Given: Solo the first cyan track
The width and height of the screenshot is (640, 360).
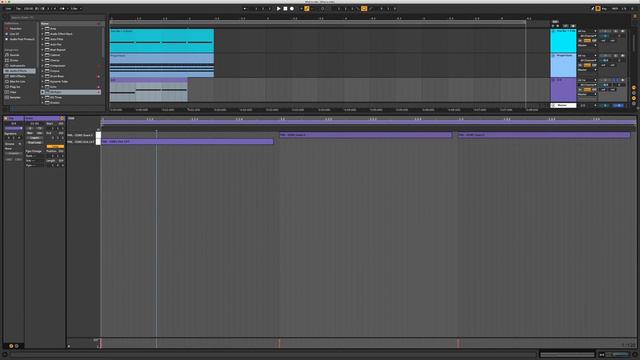Looking at the screenshot, I should [616, 31].
